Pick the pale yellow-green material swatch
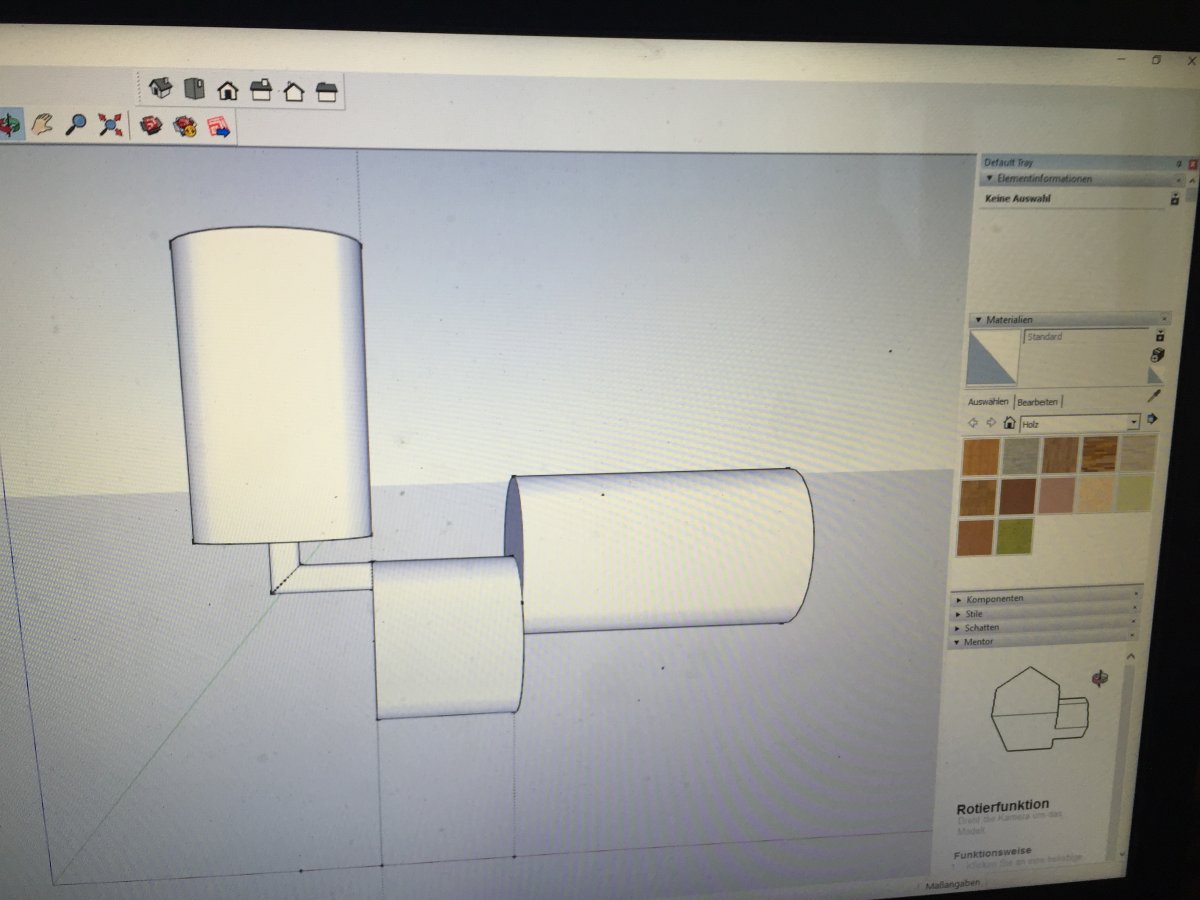 [1134, 493]
